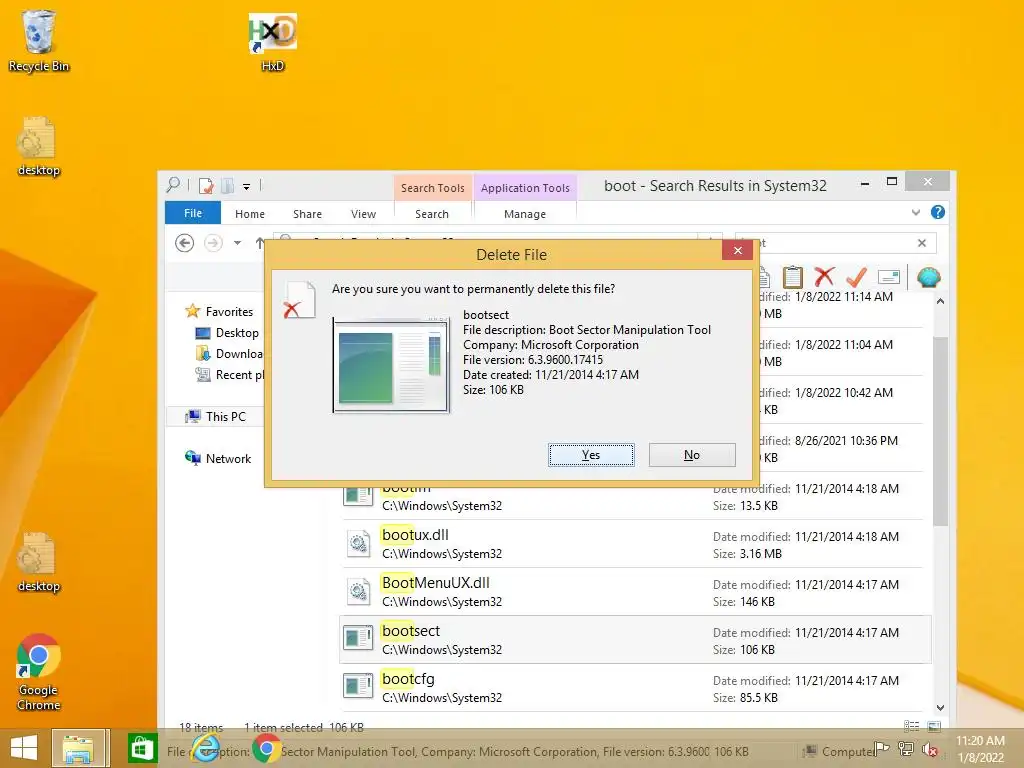
Task: Switch to the Home ribbon tab
Action: click(x=250, y=214)
